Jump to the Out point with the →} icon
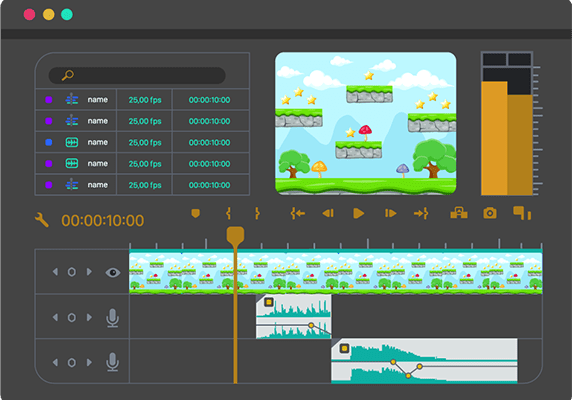Image resolution: width=572 pixels, height=400 pixels. (x=421, y=213)
